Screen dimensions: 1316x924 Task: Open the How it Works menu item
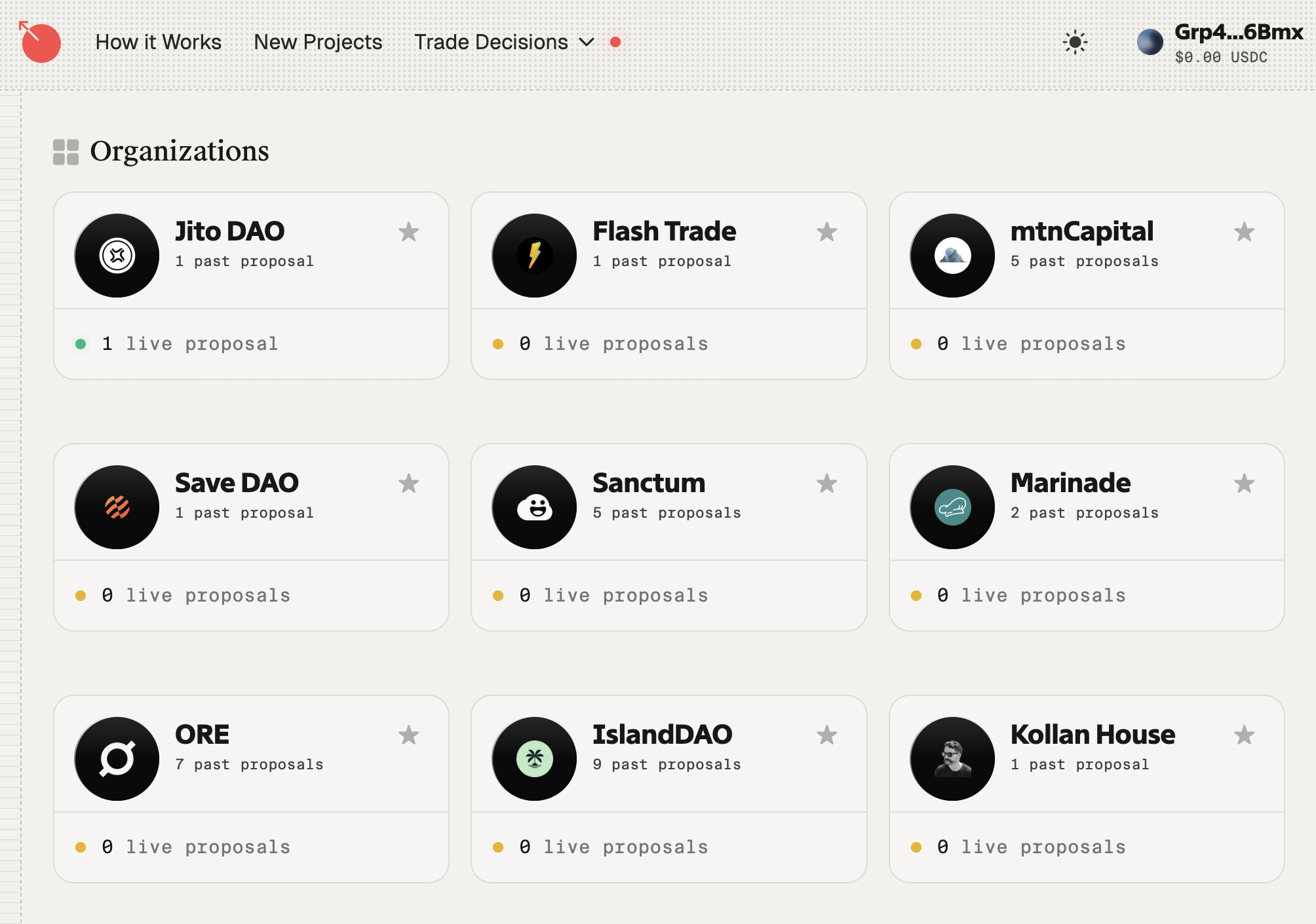coord(159,42)
